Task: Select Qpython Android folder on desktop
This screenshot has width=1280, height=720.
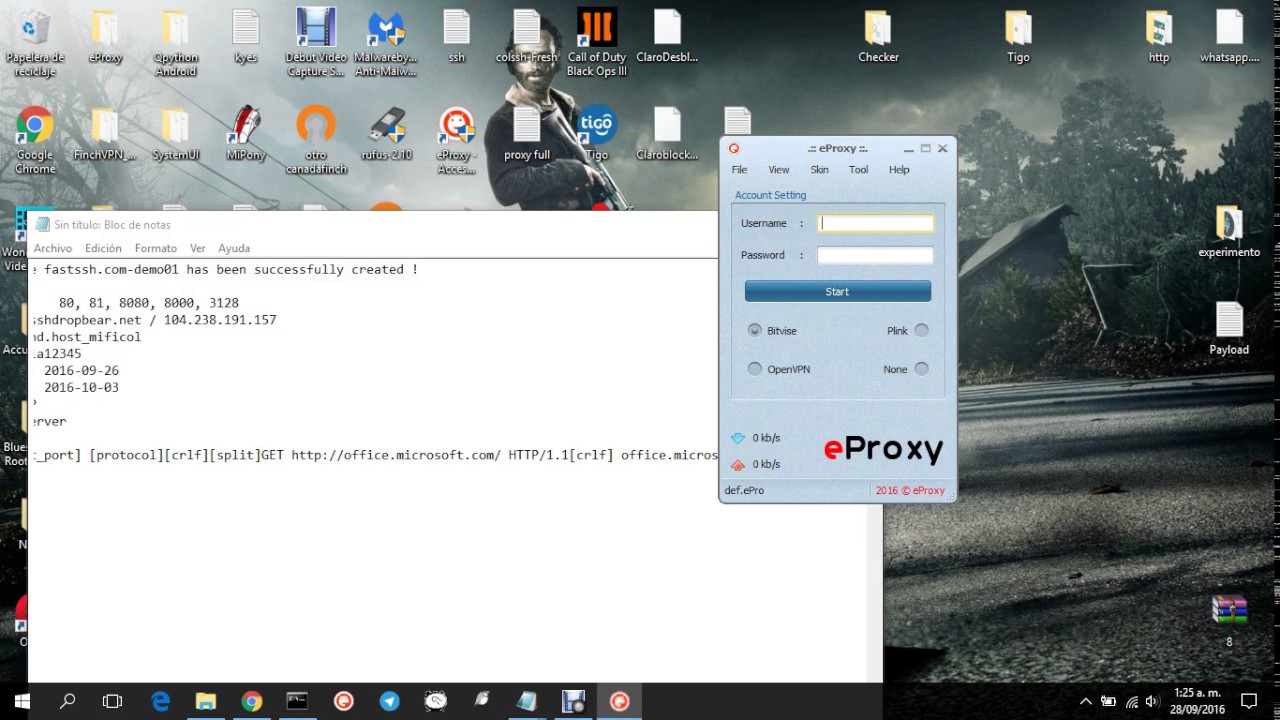Action: [x=175, y=43]
